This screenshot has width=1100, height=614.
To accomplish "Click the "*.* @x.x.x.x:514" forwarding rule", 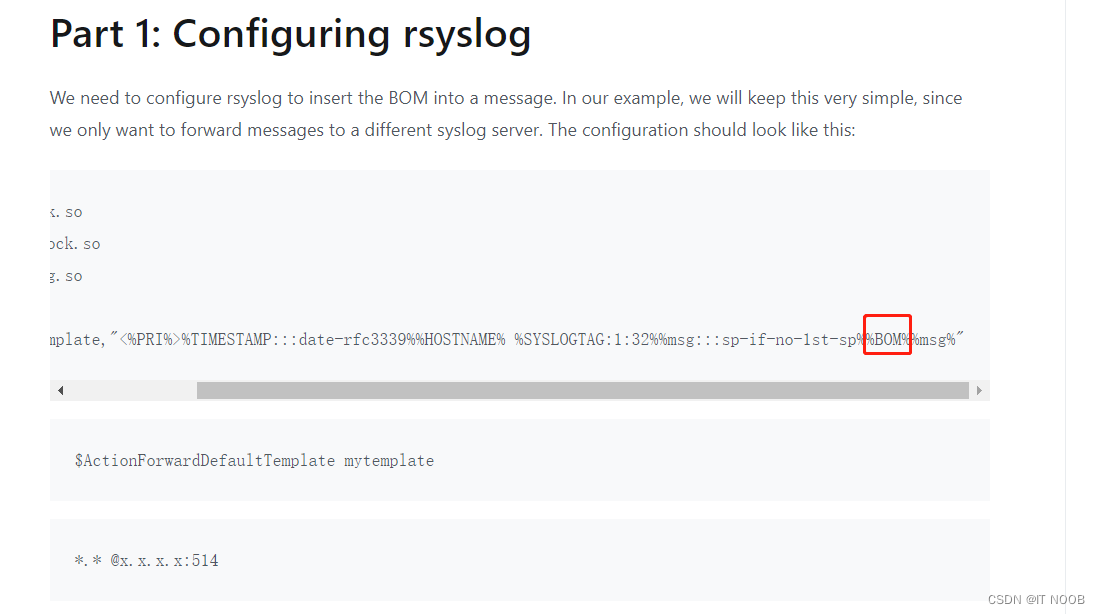I will click(x=145, y=560).
